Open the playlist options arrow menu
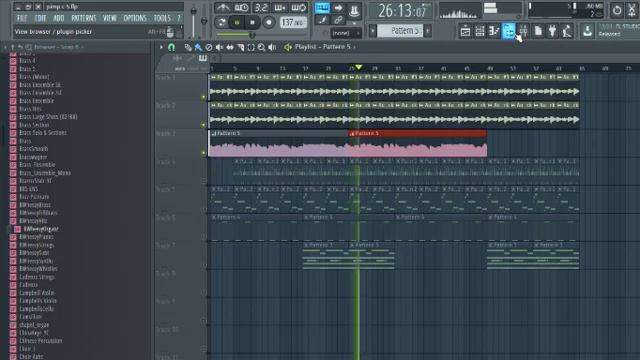This screenshot has height=360, width=640. coord(161,47)
